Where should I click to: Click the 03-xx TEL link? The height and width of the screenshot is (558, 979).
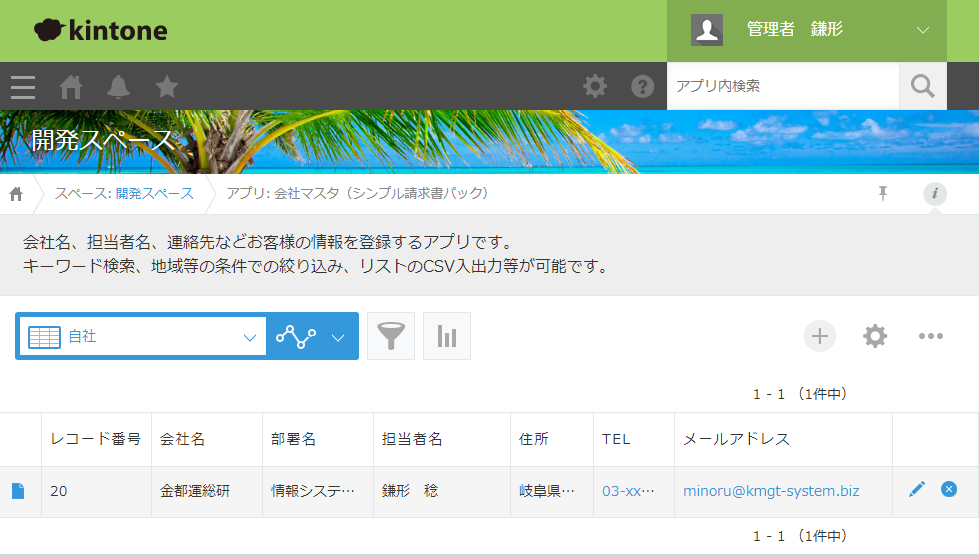click(x=628, y=491)
